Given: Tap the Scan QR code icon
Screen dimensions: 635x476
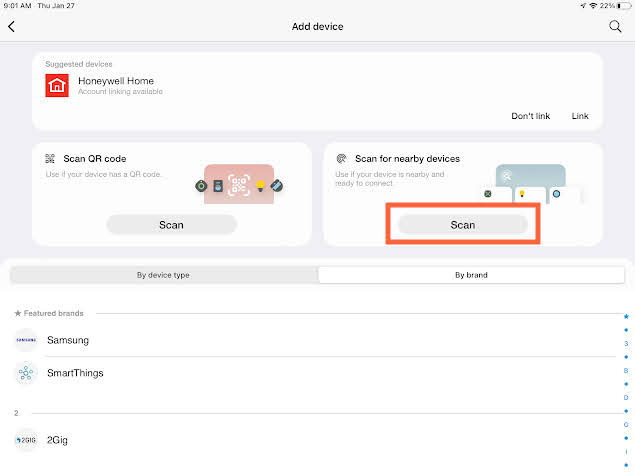Looking at the screenshot, I should pos(50,159).
